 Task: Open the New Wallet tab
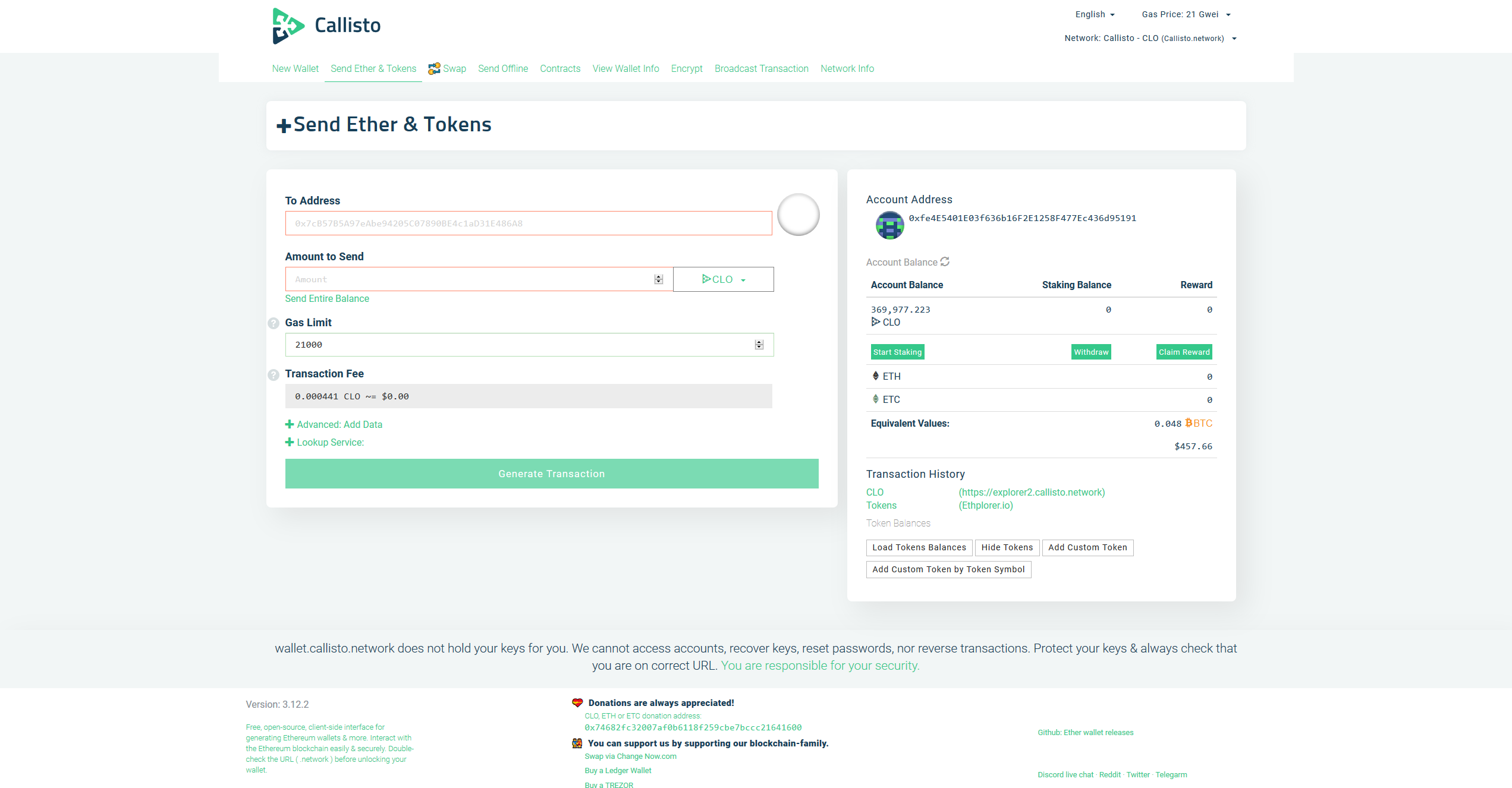pos(296,68)
